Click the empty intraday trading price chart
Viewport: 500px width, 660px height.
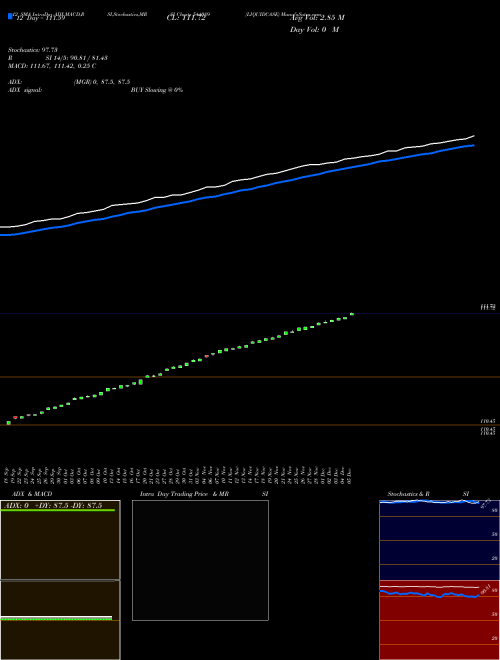coord(200,560)
